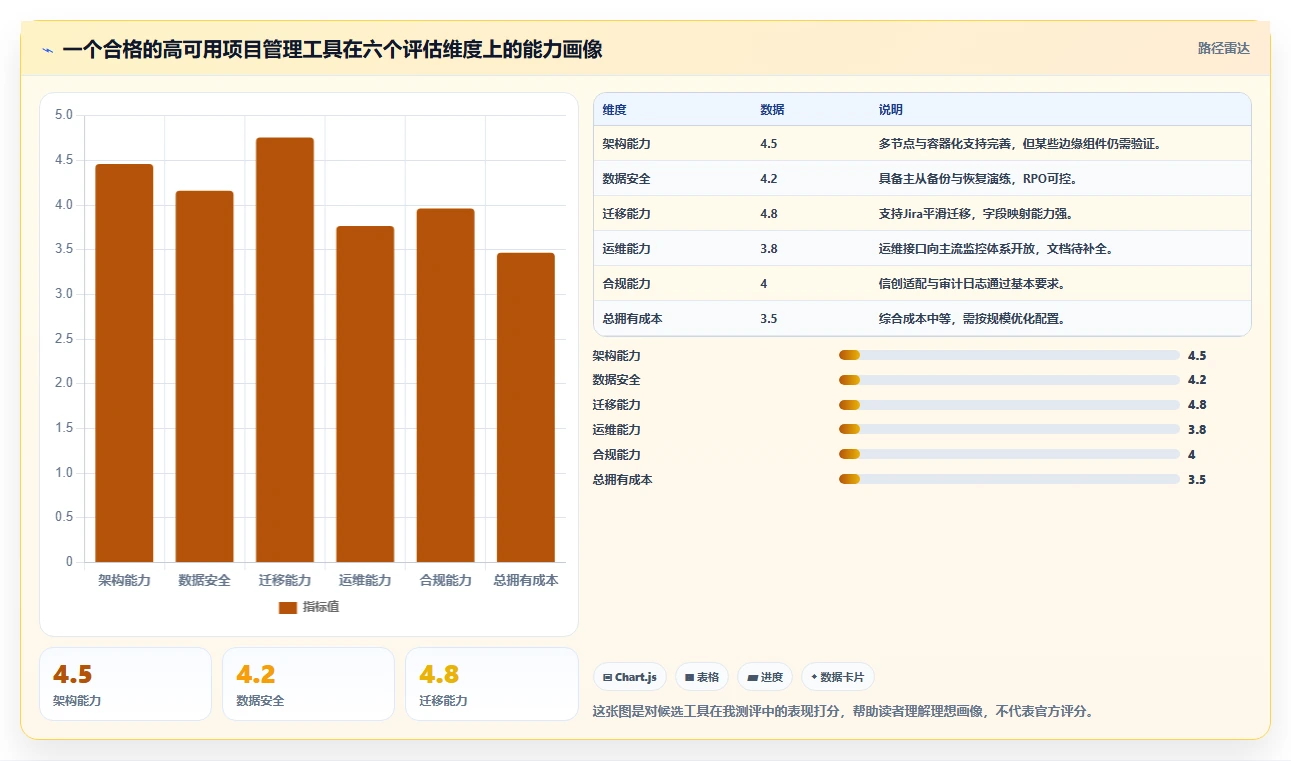Select the 合规能力 table row cell
This screenshot has width=1291, height=761.
click(x=627, y=284)
